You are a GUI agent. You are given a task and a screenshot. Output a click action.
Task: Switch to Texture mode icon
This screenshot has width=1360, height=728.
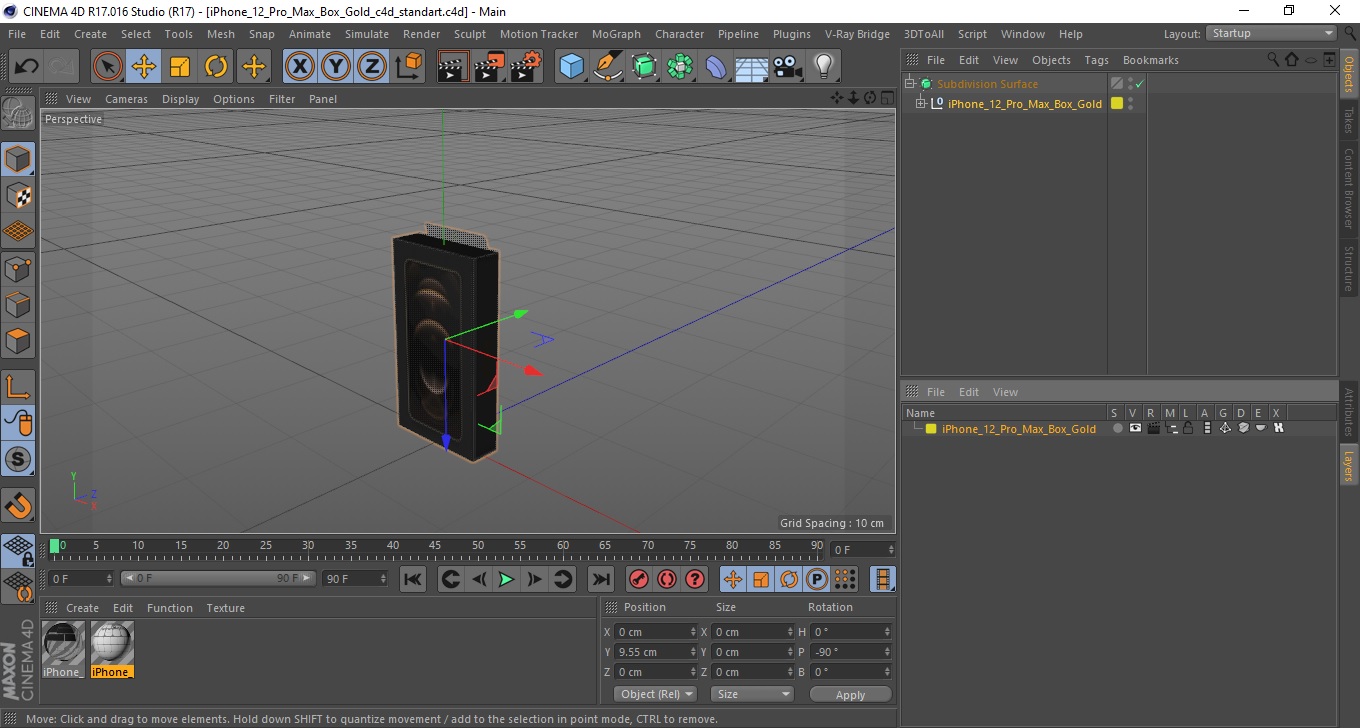click(x=18, y=195)
